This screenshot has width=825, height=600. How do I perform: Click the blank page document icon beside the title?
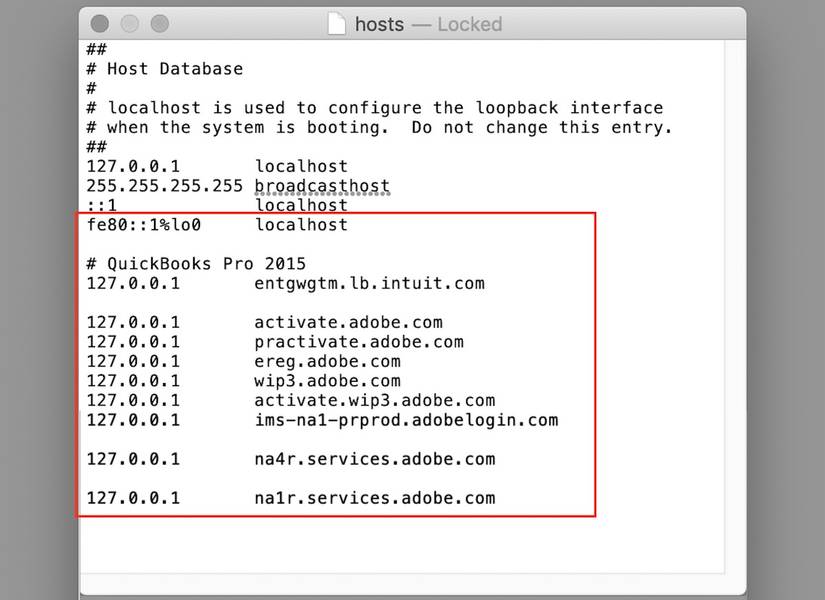click(x=338, y=24)
